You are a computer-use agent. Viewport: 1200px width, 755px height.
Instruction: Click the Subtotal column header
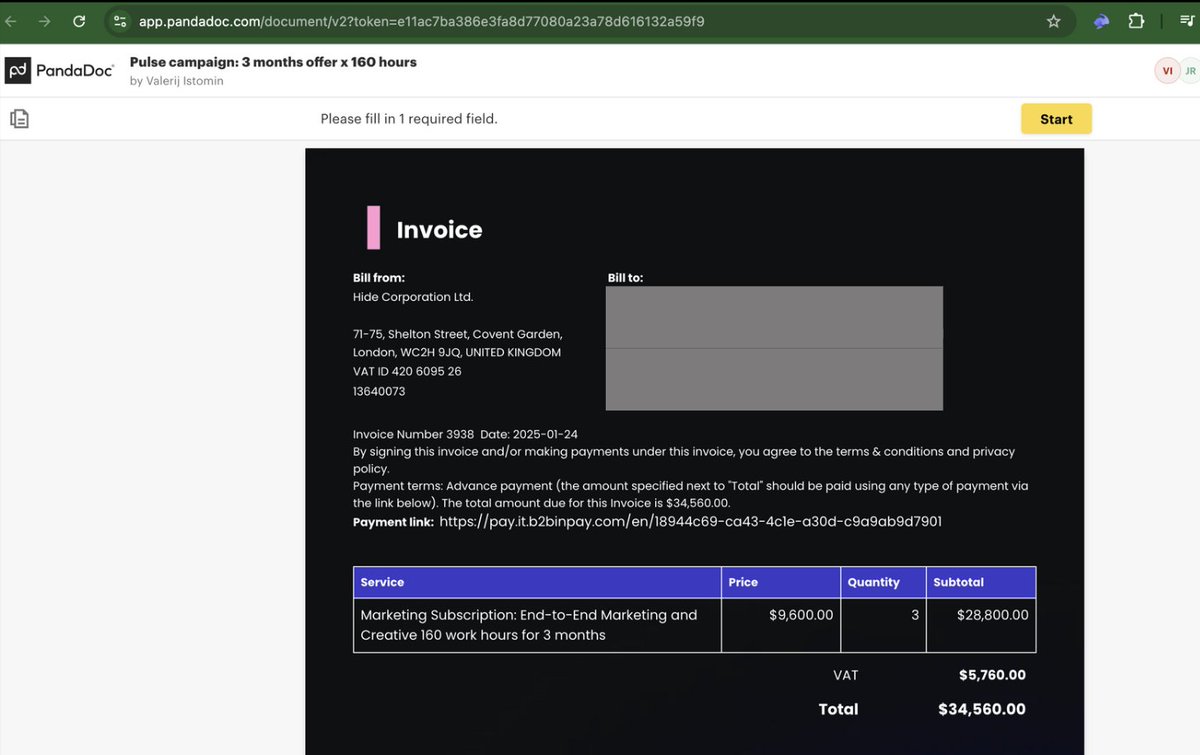(981, 582)
